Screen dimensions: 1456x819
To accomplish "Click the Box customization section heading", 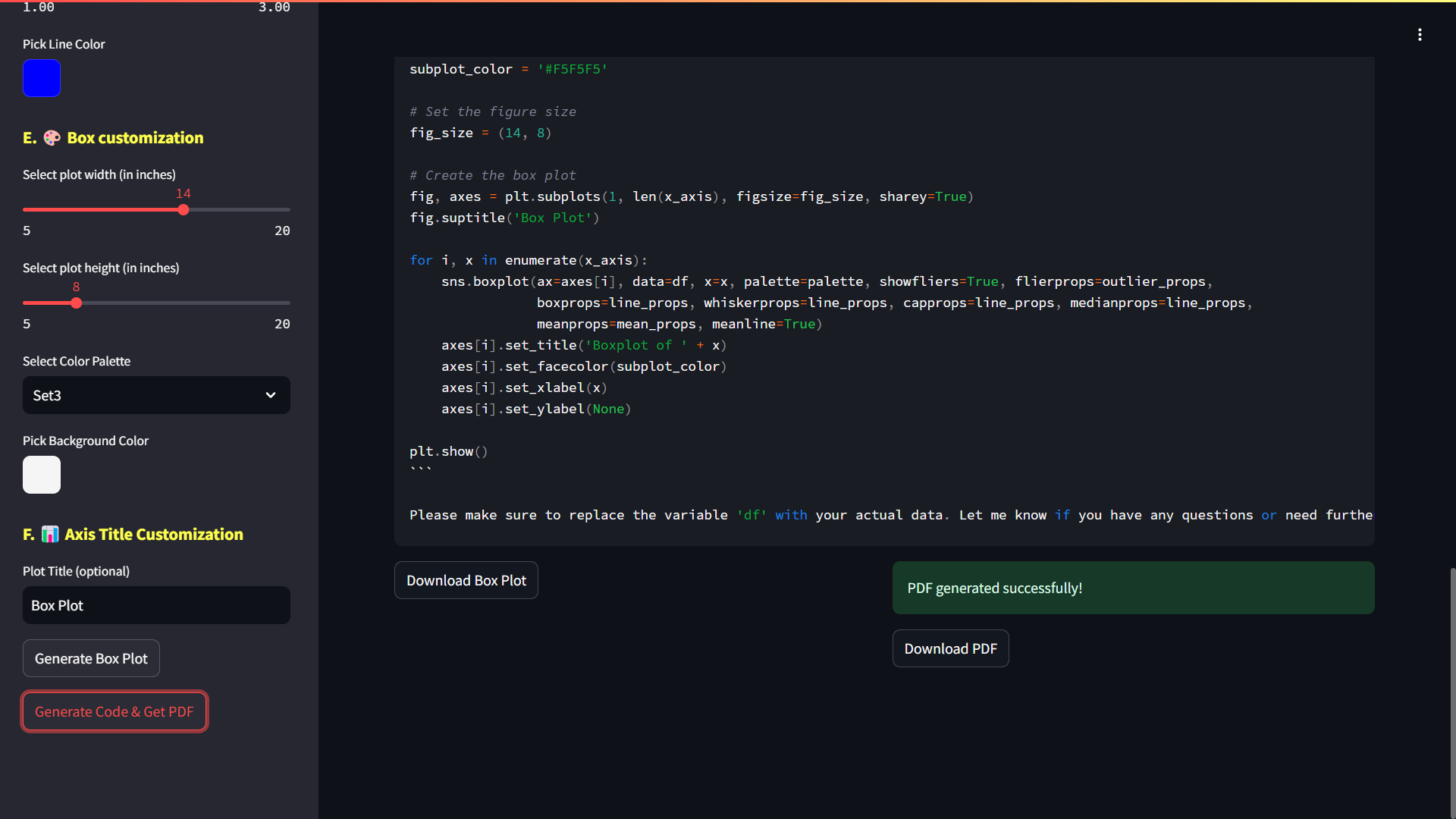I will click(x=135, y=138).
